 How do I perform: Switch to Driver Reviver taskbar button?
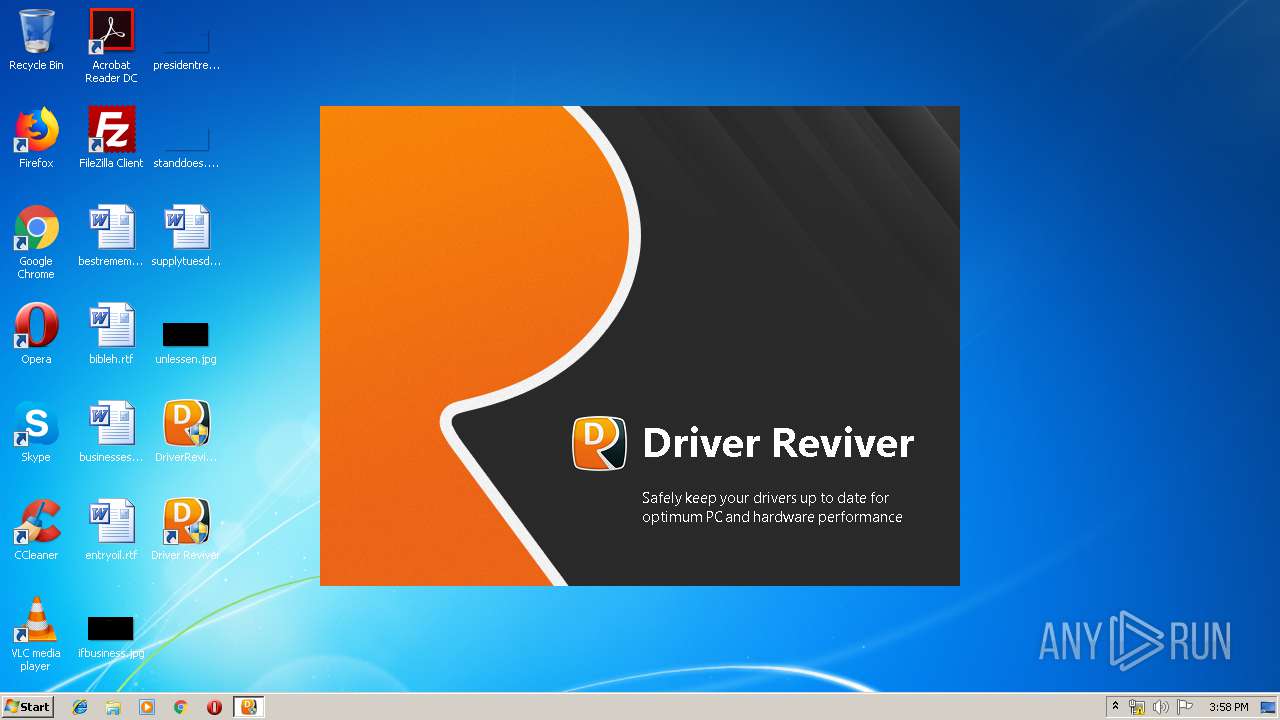249,707
